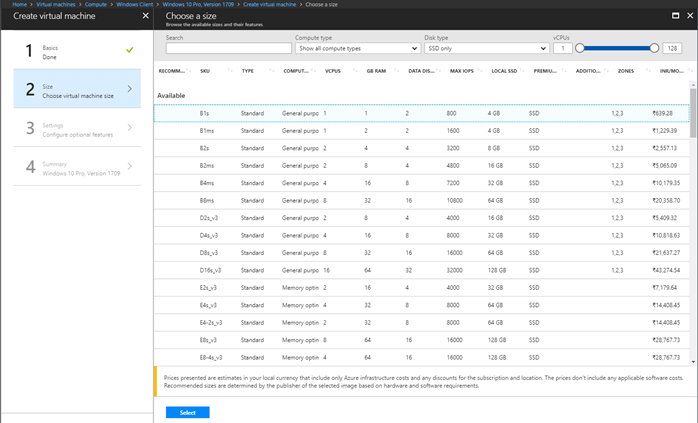
Task: Open Virtual machines breadcrumb link
Action: pyautogui.click(x=56, y=4)
